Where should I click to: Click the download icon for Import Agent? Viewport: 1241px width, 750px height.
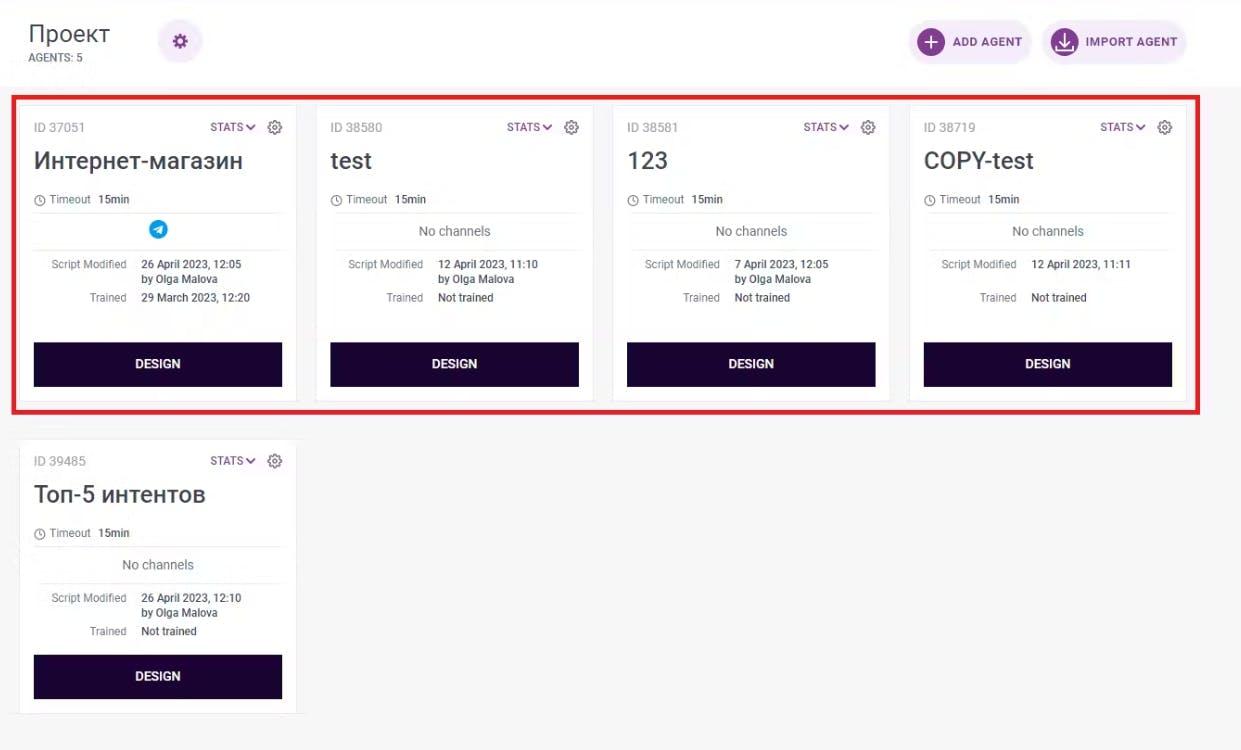[x=1064, y=42]
